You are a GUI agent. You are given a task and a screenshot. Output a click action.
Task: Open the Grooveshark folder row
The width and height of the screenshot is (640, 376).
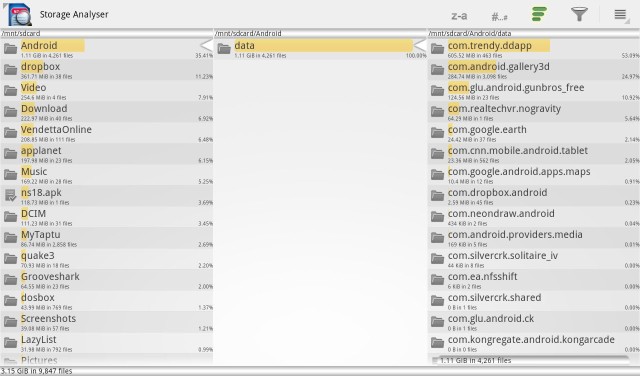[x=107, y=280]
